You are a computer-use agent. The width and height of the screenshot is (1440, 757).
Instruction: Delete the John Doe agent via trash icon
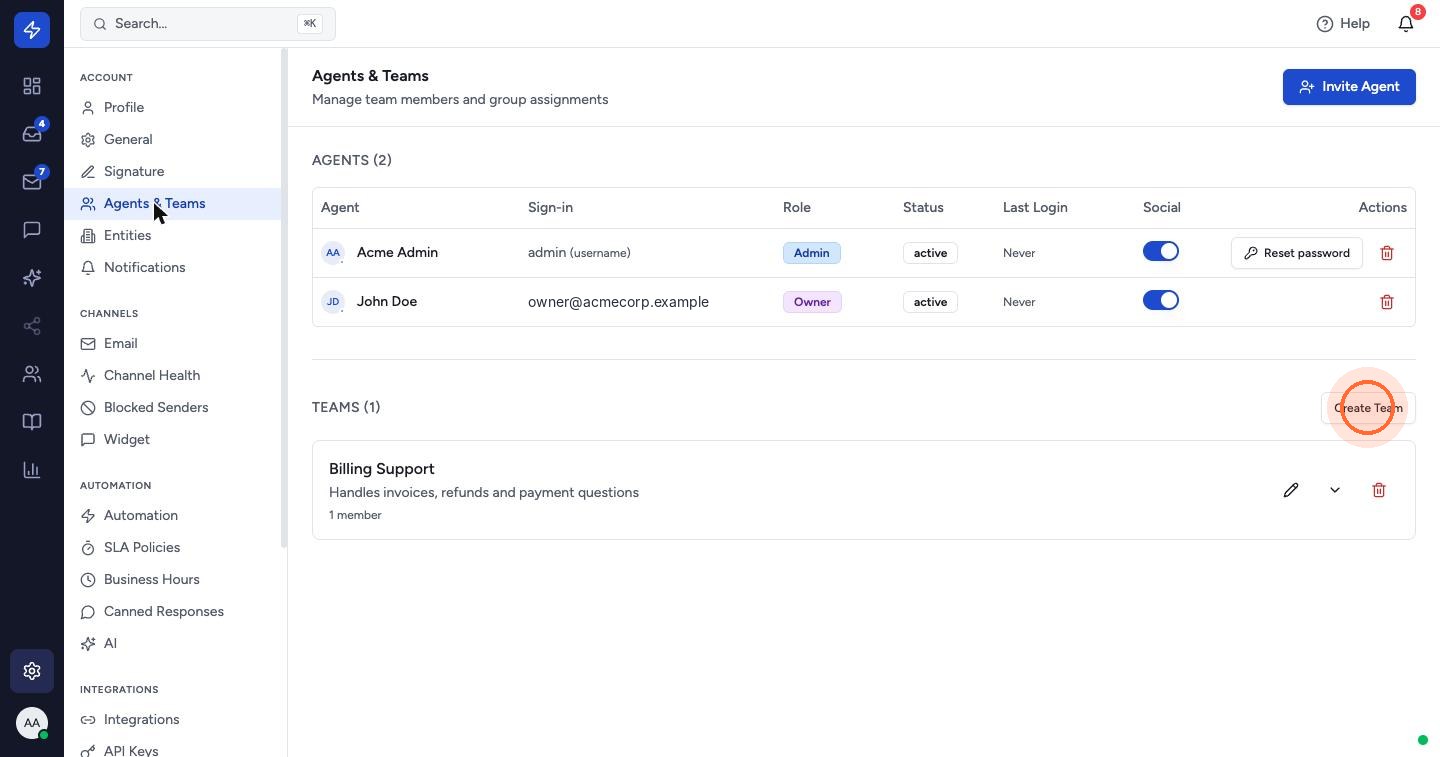tap(1387, 302)
